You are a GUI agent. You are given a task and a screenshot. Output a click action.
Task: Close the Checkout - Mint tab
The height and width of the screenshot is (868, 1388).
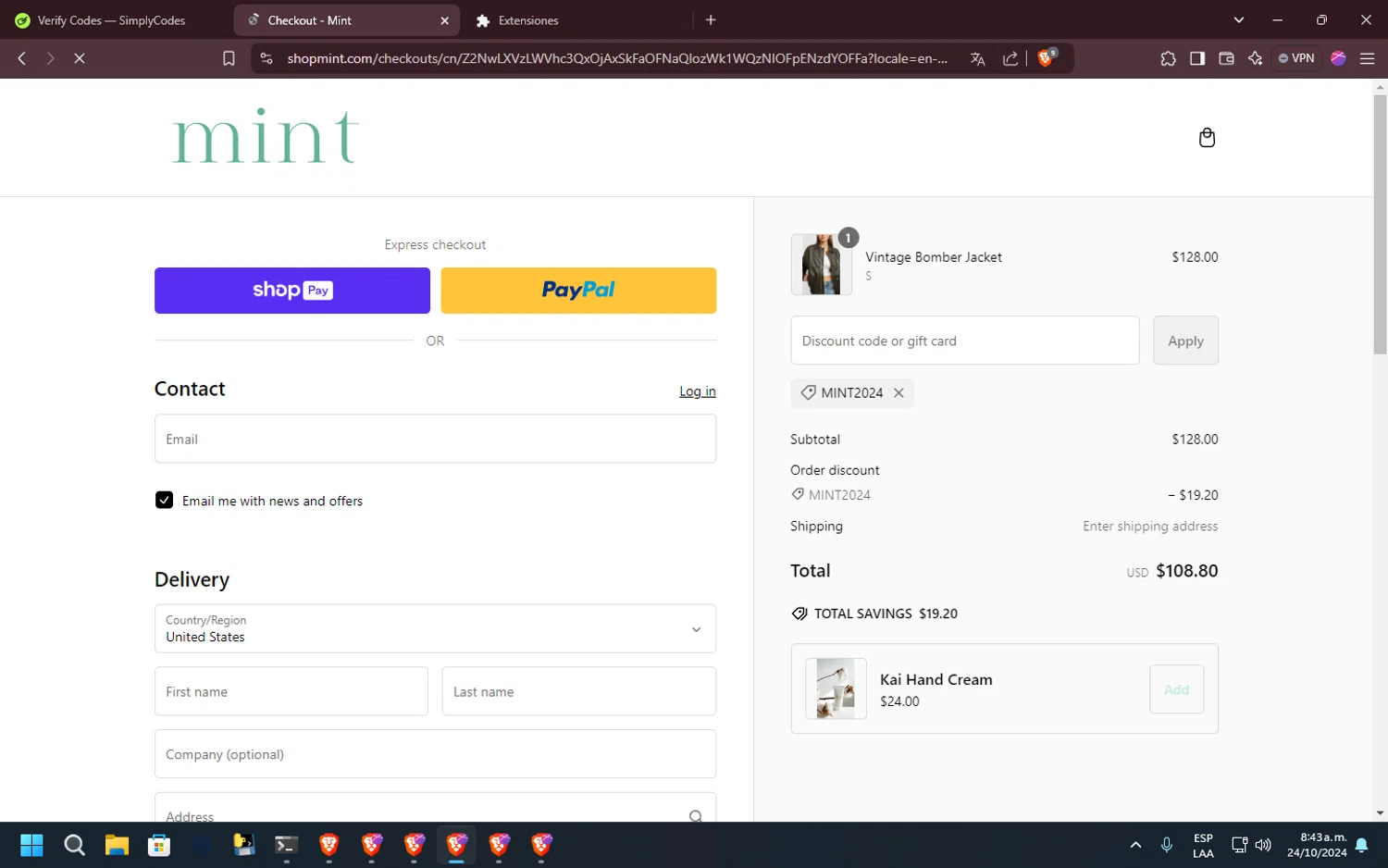[444, 20]
